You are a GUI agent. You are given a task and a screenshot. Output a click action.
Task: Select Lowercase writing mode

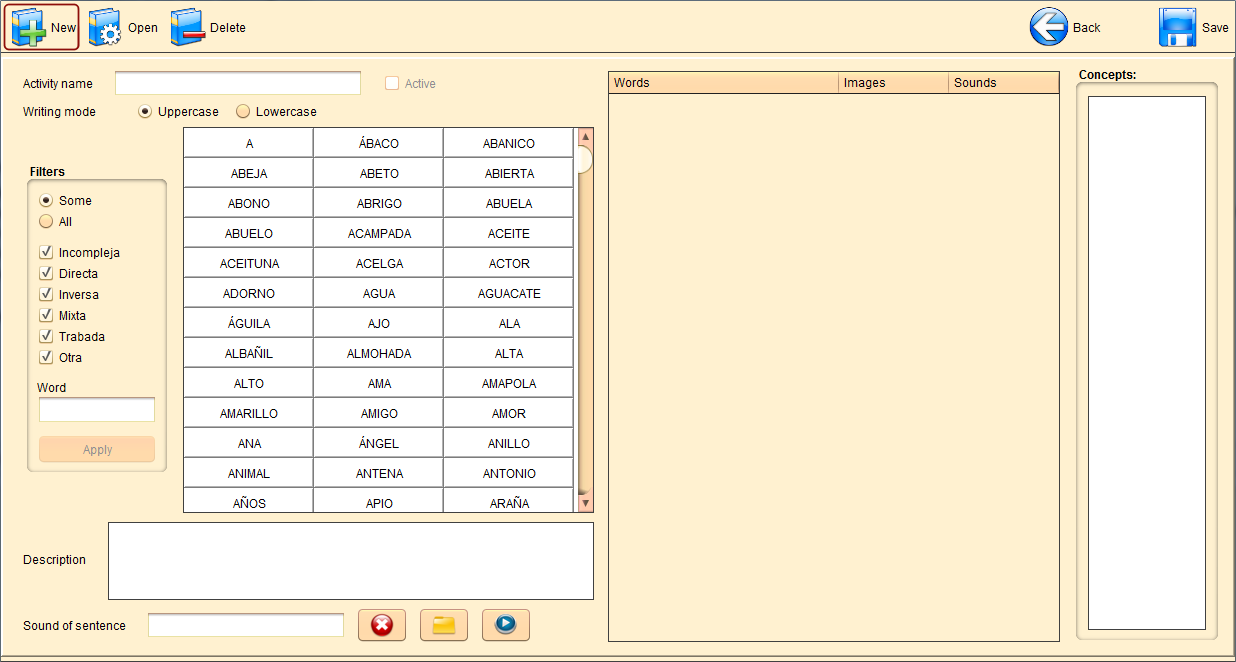pos(243,111)
